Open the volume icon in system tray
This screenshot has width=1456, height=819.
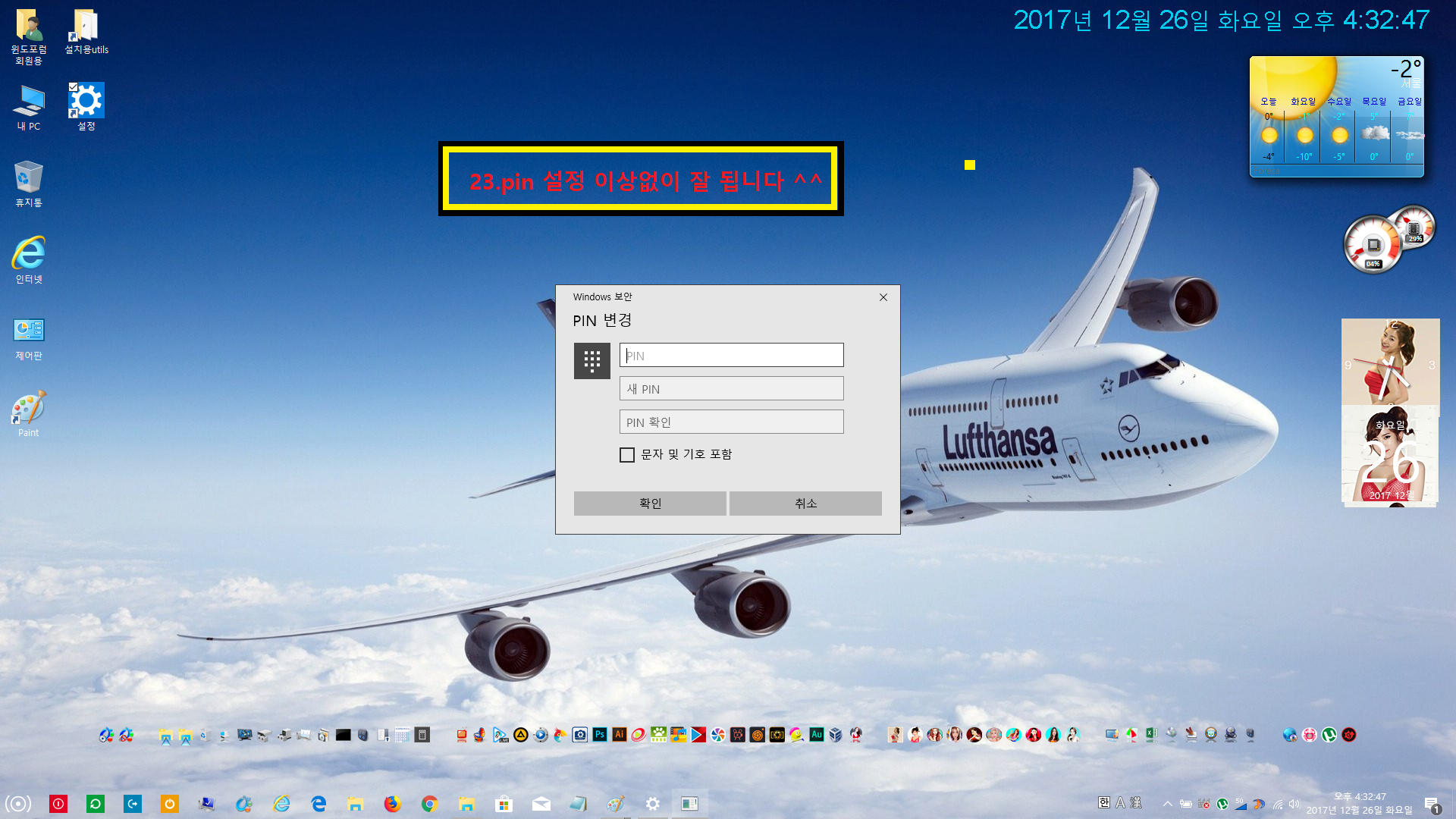click(1294, 804)
